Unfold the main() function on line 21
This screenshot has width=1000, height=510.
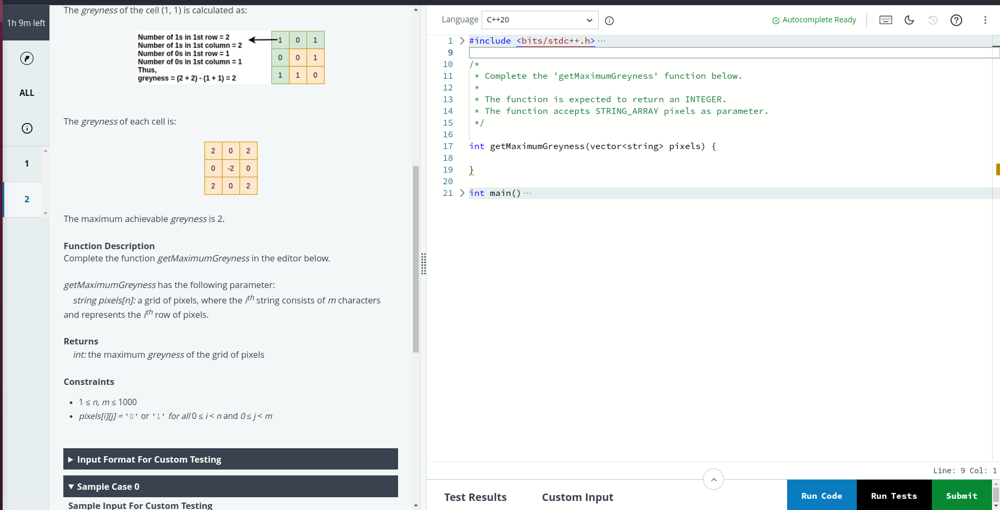(462, 193)
